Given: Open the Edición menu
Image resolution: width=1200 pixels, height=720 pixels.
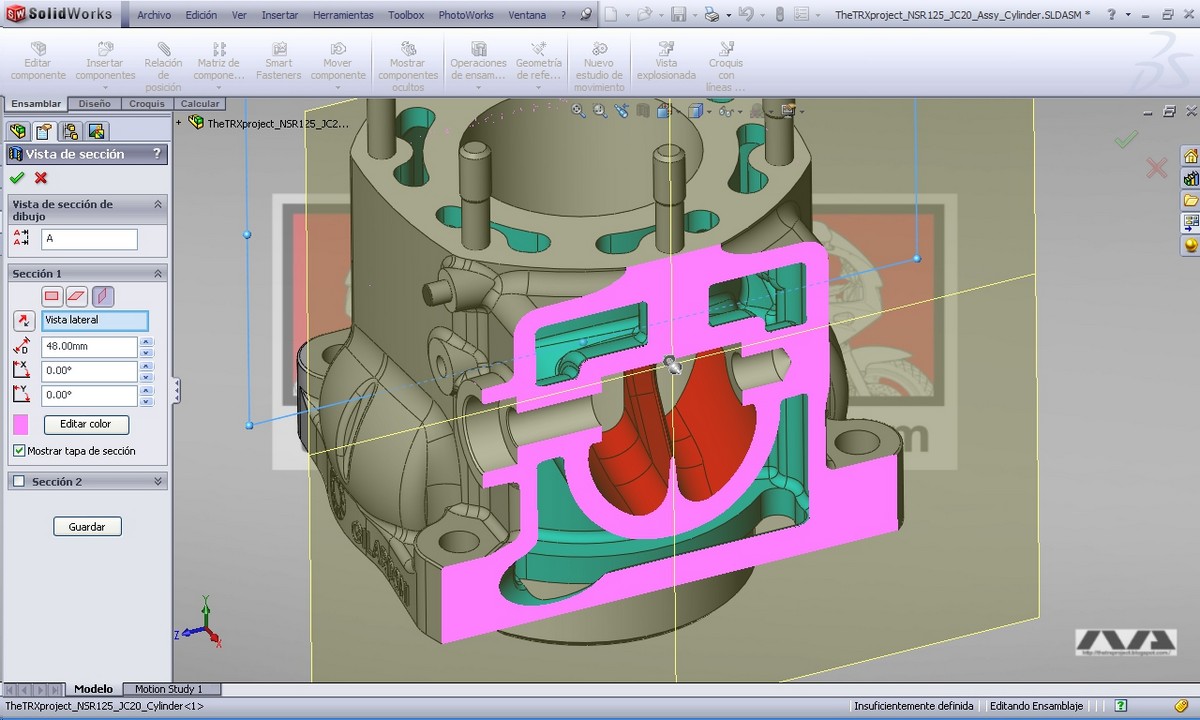Looking at the screenshot, I should [201, 15].
